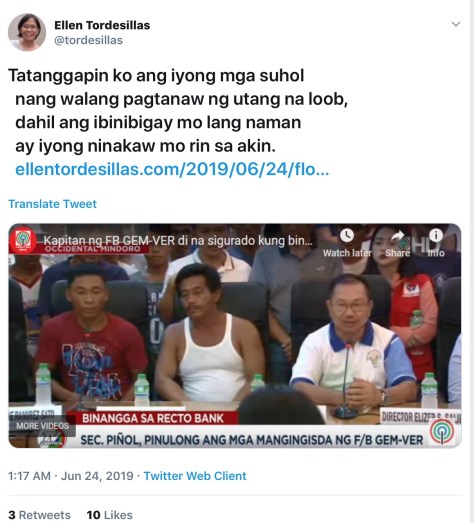Image resolution: width=474 pixels, height=523 pixels.
Task: View the 10 Likes list
Action: (109, 515)
